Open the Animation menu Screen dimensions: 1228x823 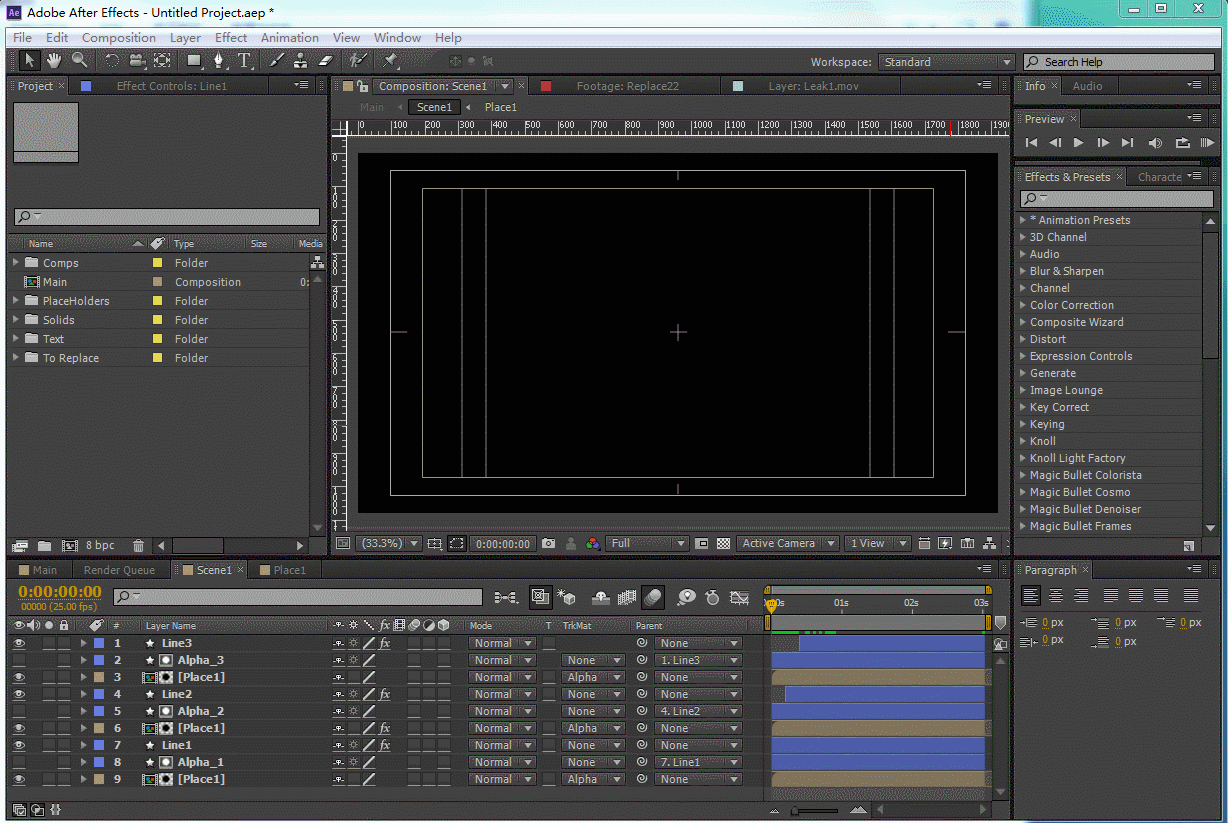[x=290, y=38]
